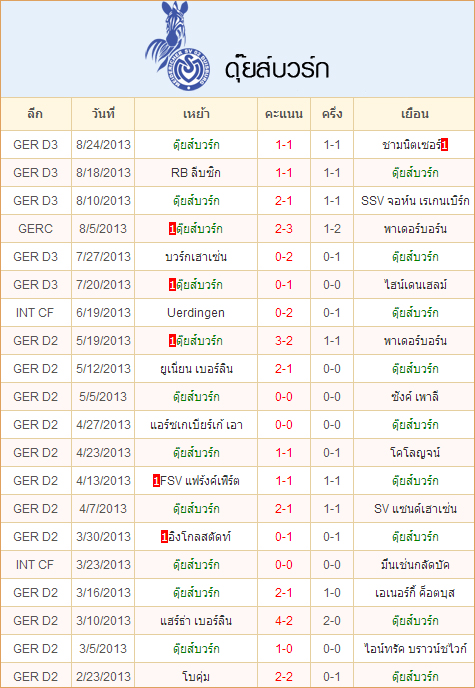Click the 2-2 score on 2/23/2013

(x=284, y=677)
